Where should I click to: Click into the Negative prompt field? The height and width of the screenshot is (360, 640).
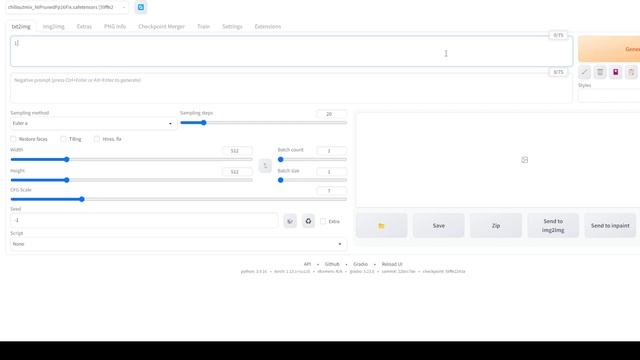(x=291, y=88)
